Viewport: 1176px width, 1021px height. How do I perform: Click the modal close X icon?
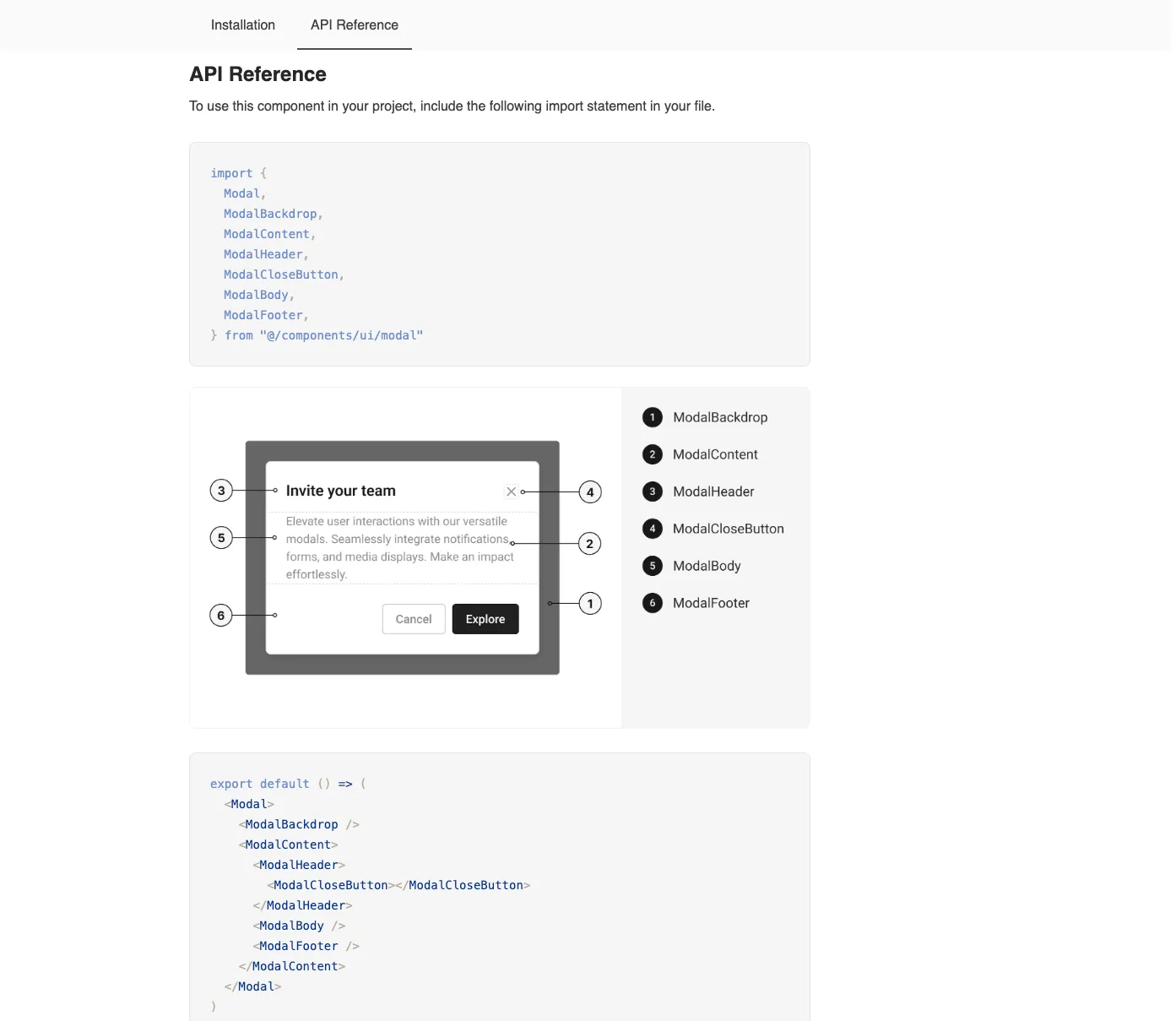tap(511, 491)
